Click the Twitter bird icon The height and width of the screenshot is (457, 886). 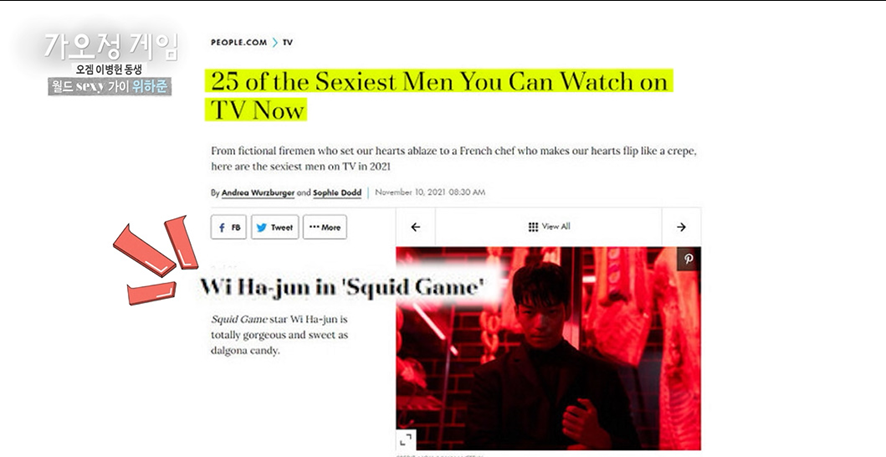coord(262,228)
